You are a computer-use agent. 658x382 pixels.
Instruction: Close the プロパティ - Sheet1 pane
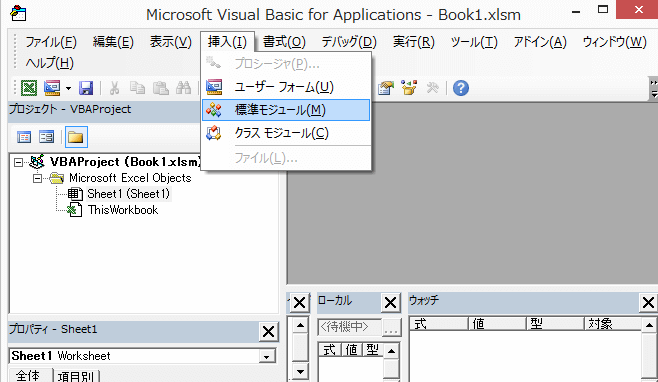(x=268, y=332)
